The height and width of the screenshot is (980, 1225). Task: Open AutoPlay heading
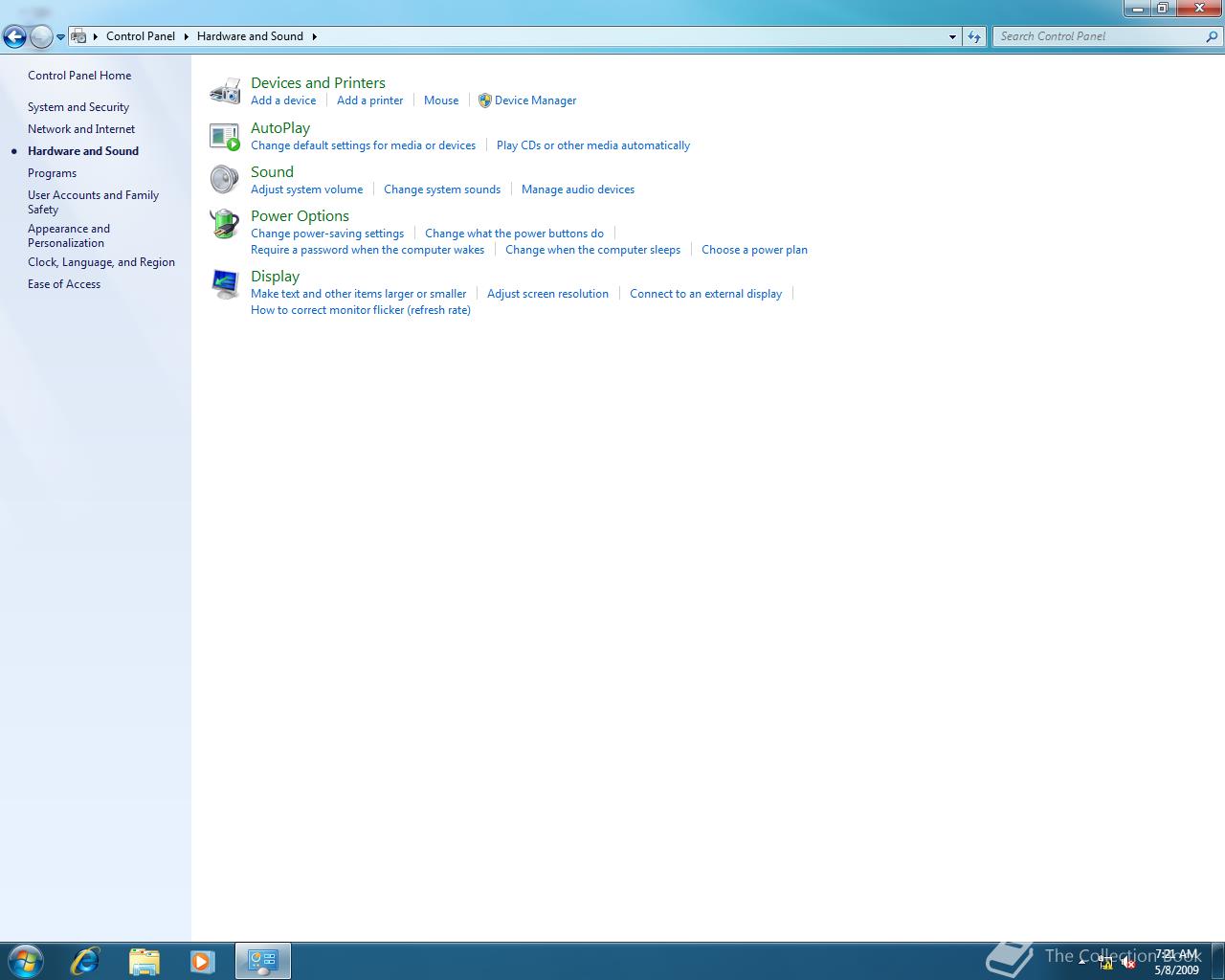[280, 128]
